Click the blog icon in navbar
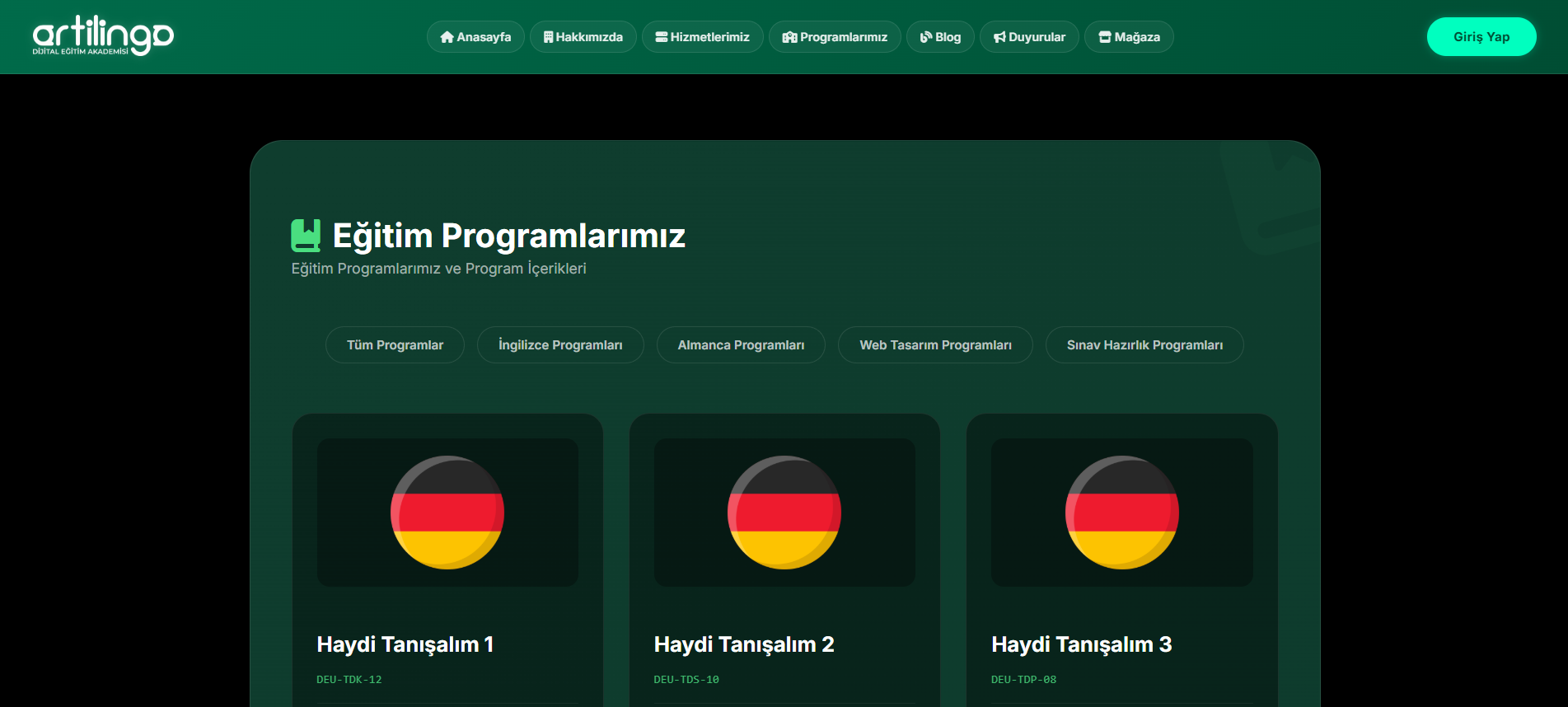The height and width of the screenshot is (707, 1568). [x=926, y=37]
